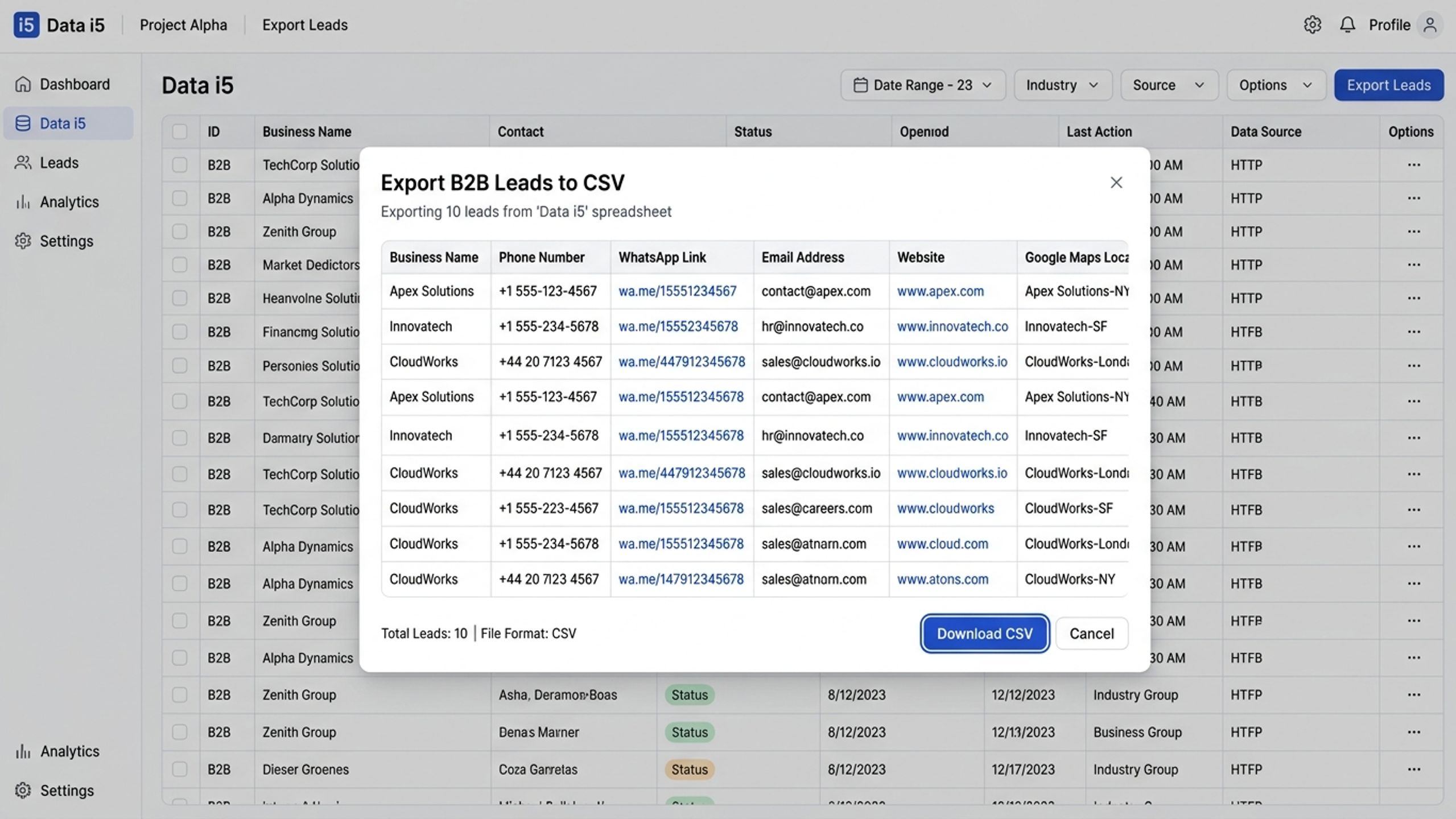Check the Dieser Groenes row checkbox
The image size is (1456, 819).
pos(180,770)
